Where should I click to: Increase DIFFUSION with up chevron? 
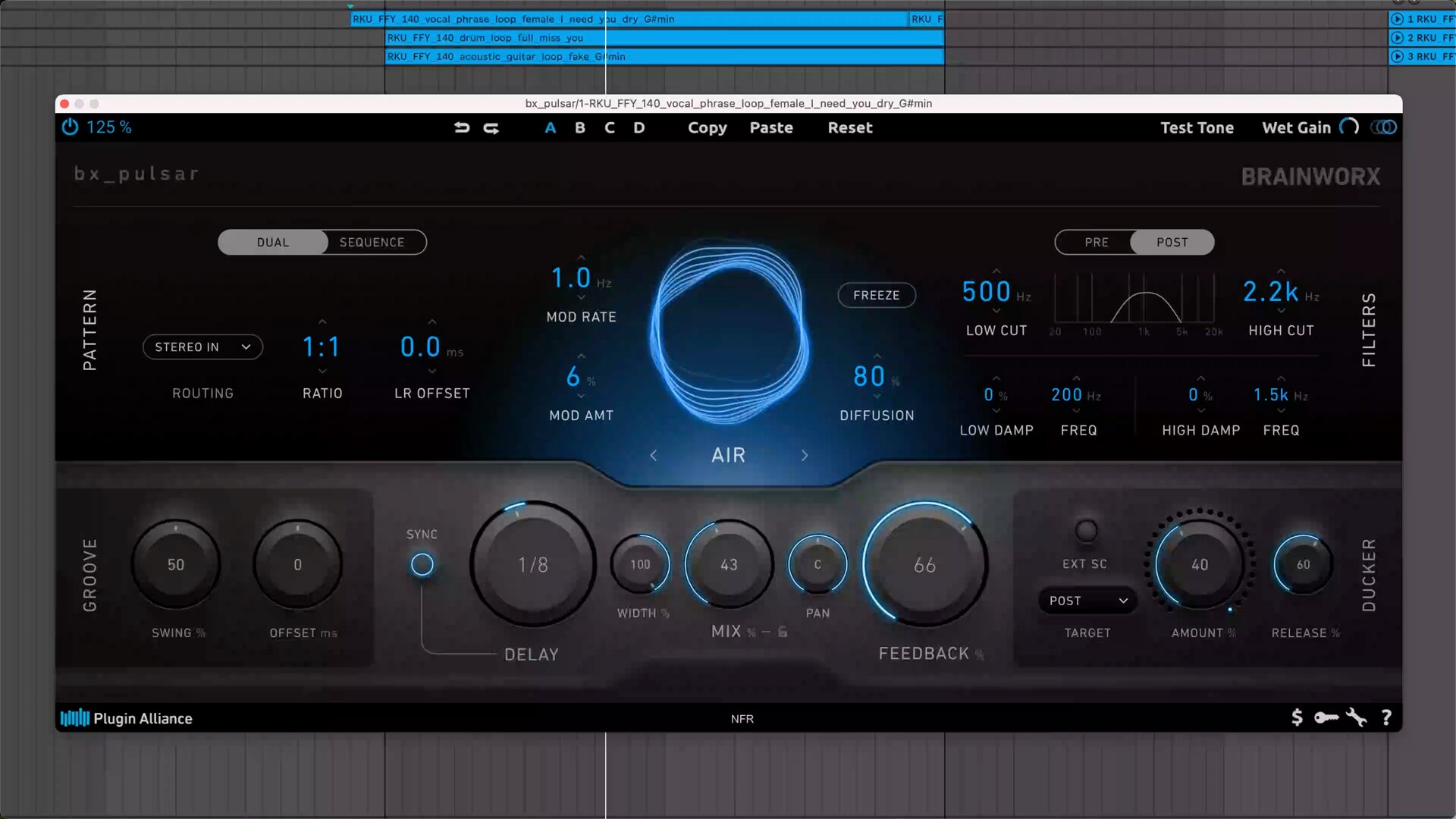[877, 356]
